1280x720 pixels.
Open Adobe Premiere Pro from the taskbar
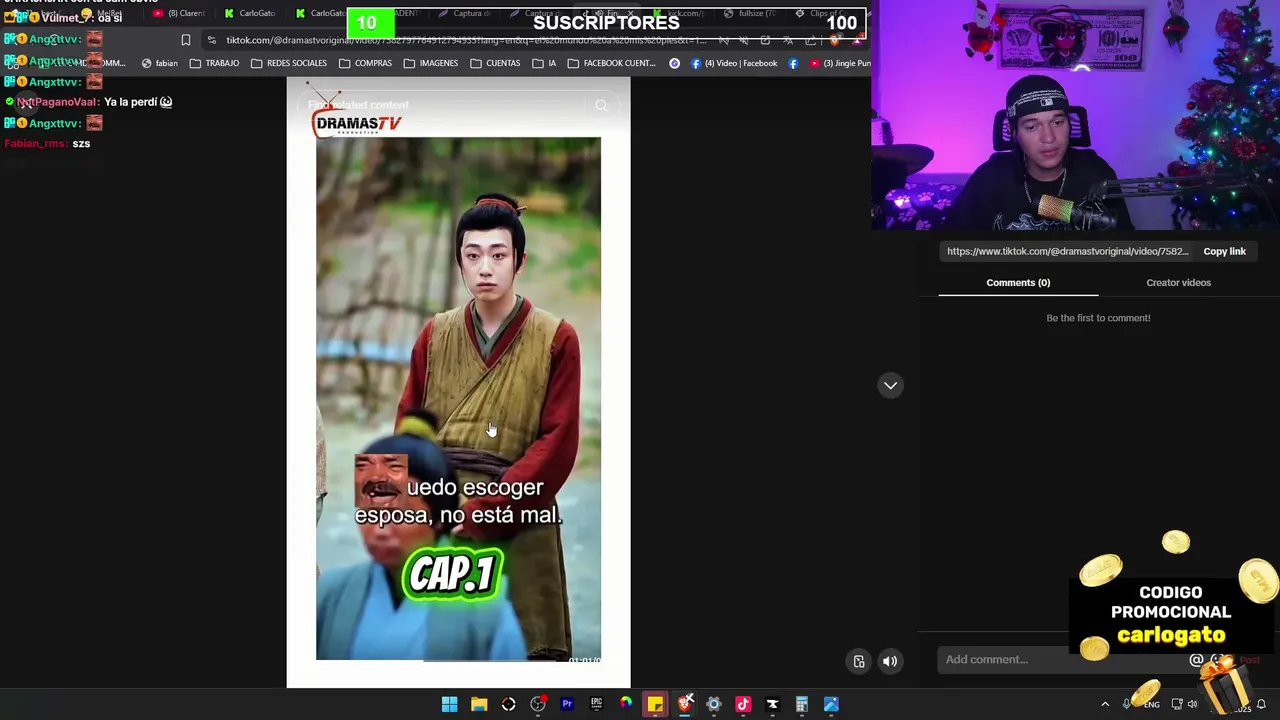pos(567,704)
